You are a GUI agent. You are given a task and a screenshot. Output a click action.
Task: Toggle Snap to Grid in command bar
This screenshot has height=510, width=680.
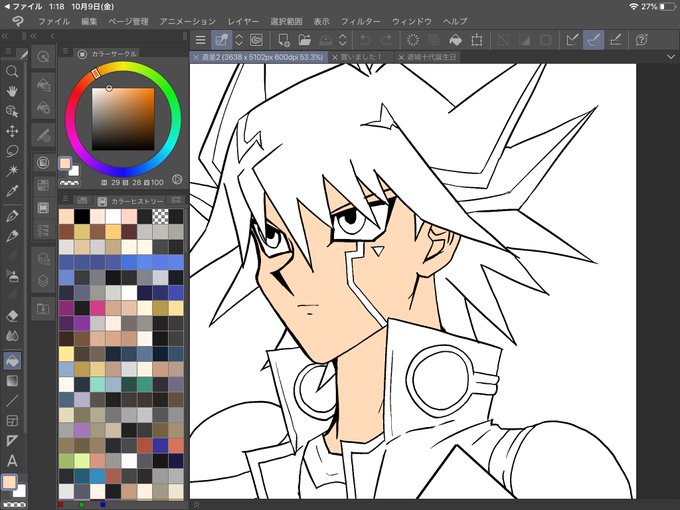tap(615, 40)
